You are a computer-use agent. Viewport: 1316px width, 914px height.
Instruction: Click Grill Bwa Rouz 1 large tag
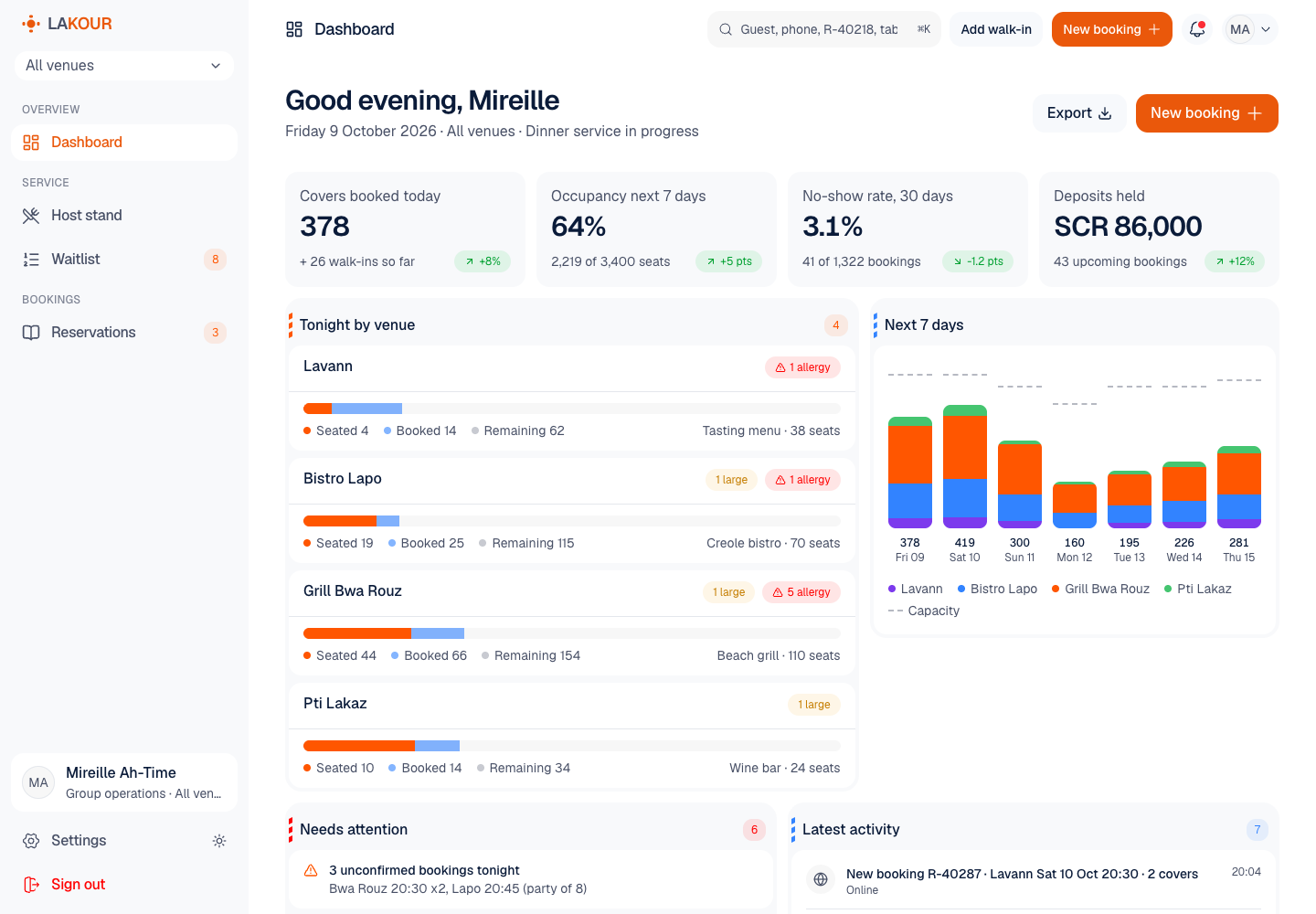(728, 592)
